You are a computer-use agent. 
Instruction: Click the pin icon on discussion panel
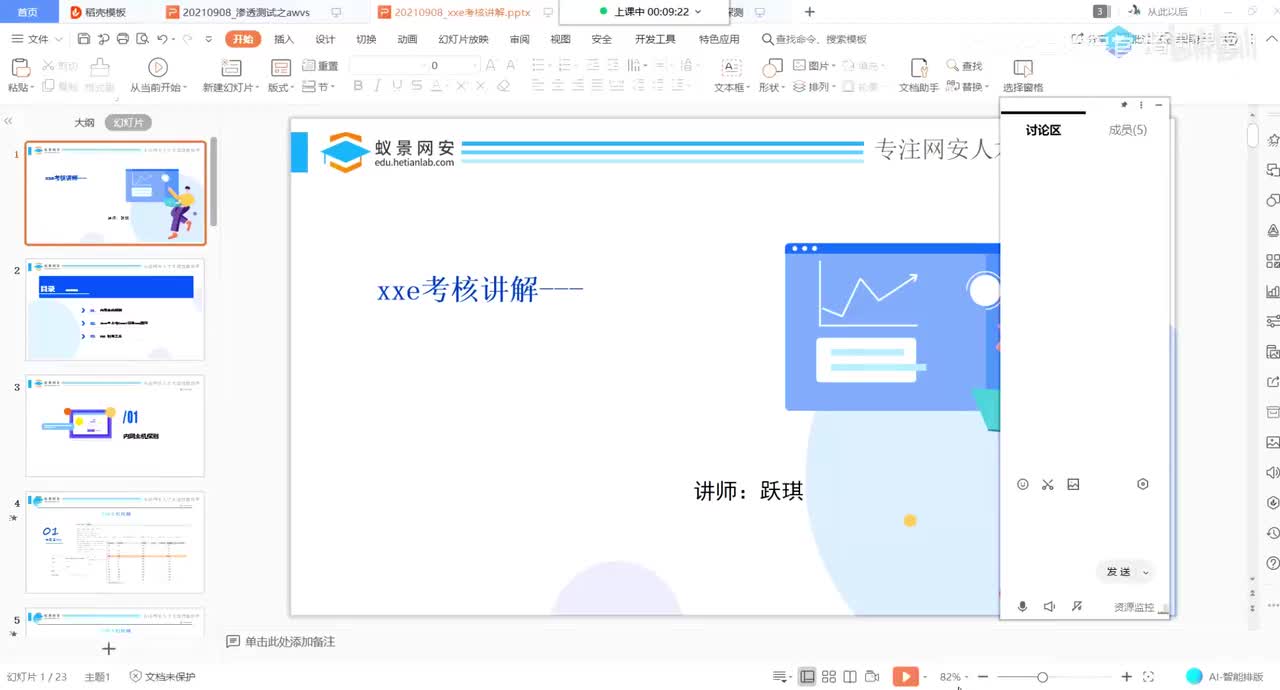1124,104
